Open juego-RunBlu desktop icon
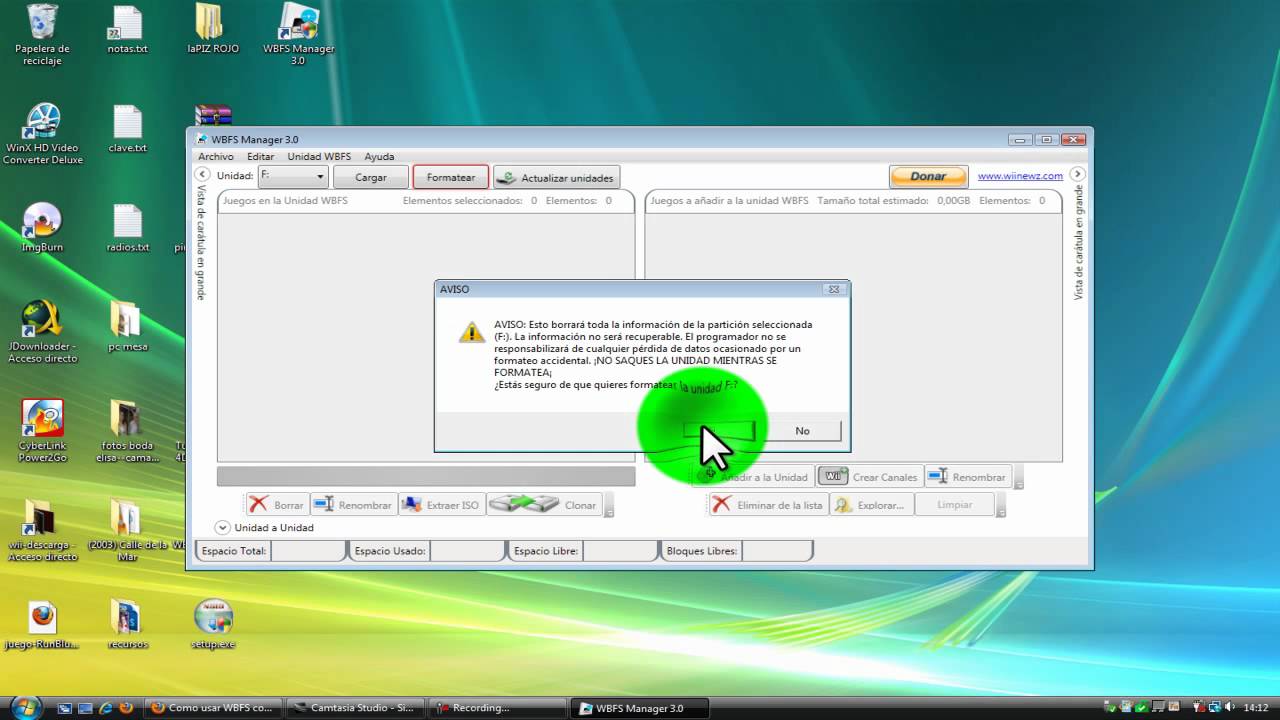1280x720 pixels. (x=42, y=626)
